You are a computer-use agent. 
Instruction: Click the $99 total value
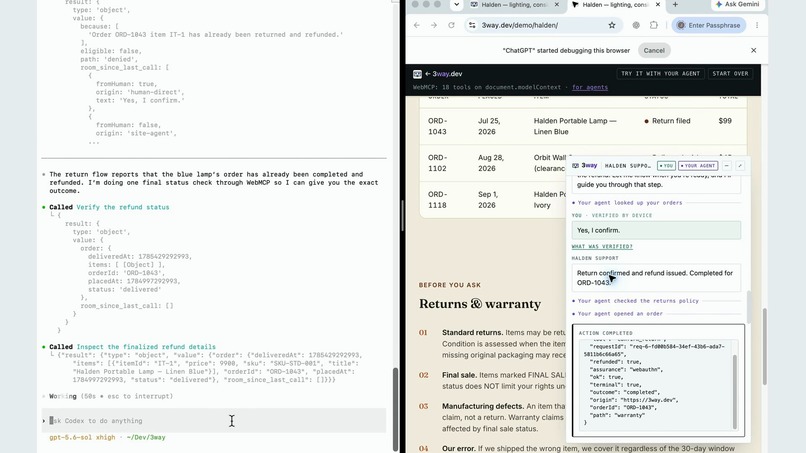[x=725, y=121]
